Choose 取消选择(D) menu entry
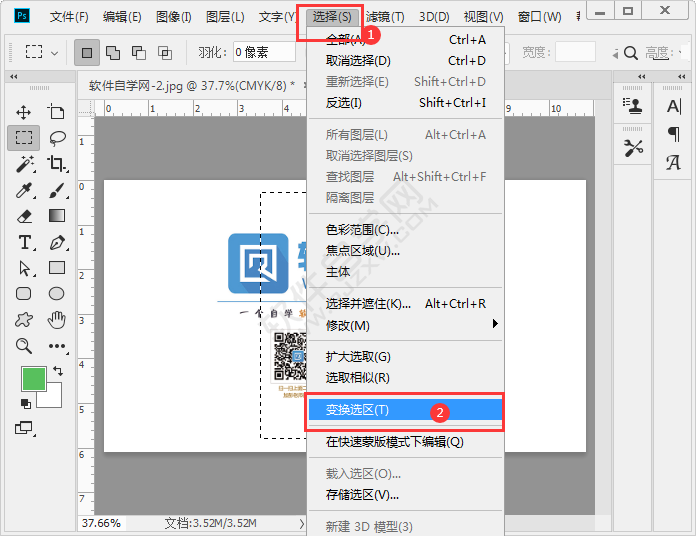This screenshot has height=536, width=696. pyautogui.click(x=405, y=61)
